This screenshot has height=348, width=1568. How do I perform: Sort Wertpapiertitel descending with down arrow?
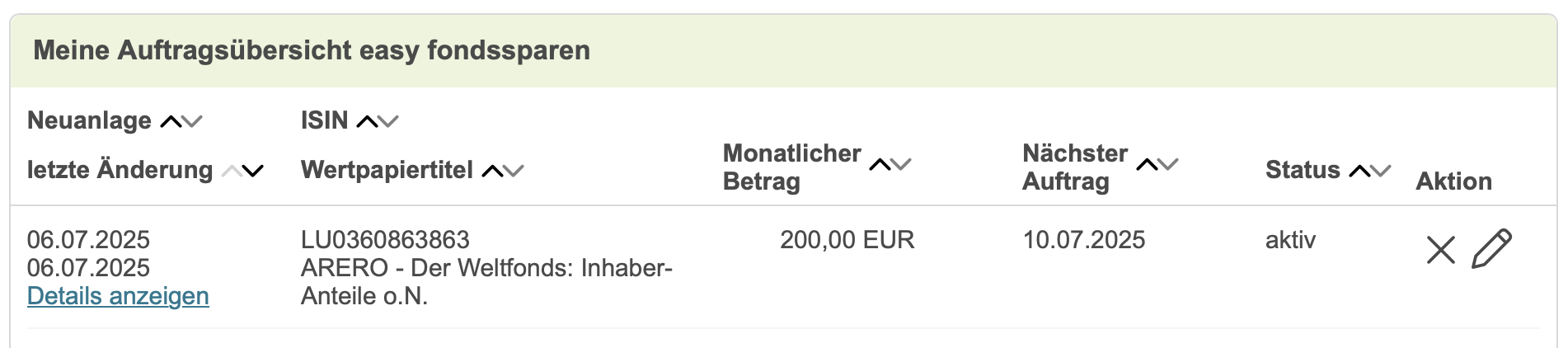[x=514, y=172]
